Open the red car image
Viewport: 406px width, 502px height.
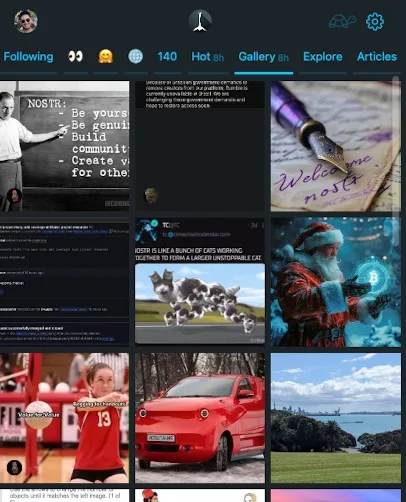point(200,418)
